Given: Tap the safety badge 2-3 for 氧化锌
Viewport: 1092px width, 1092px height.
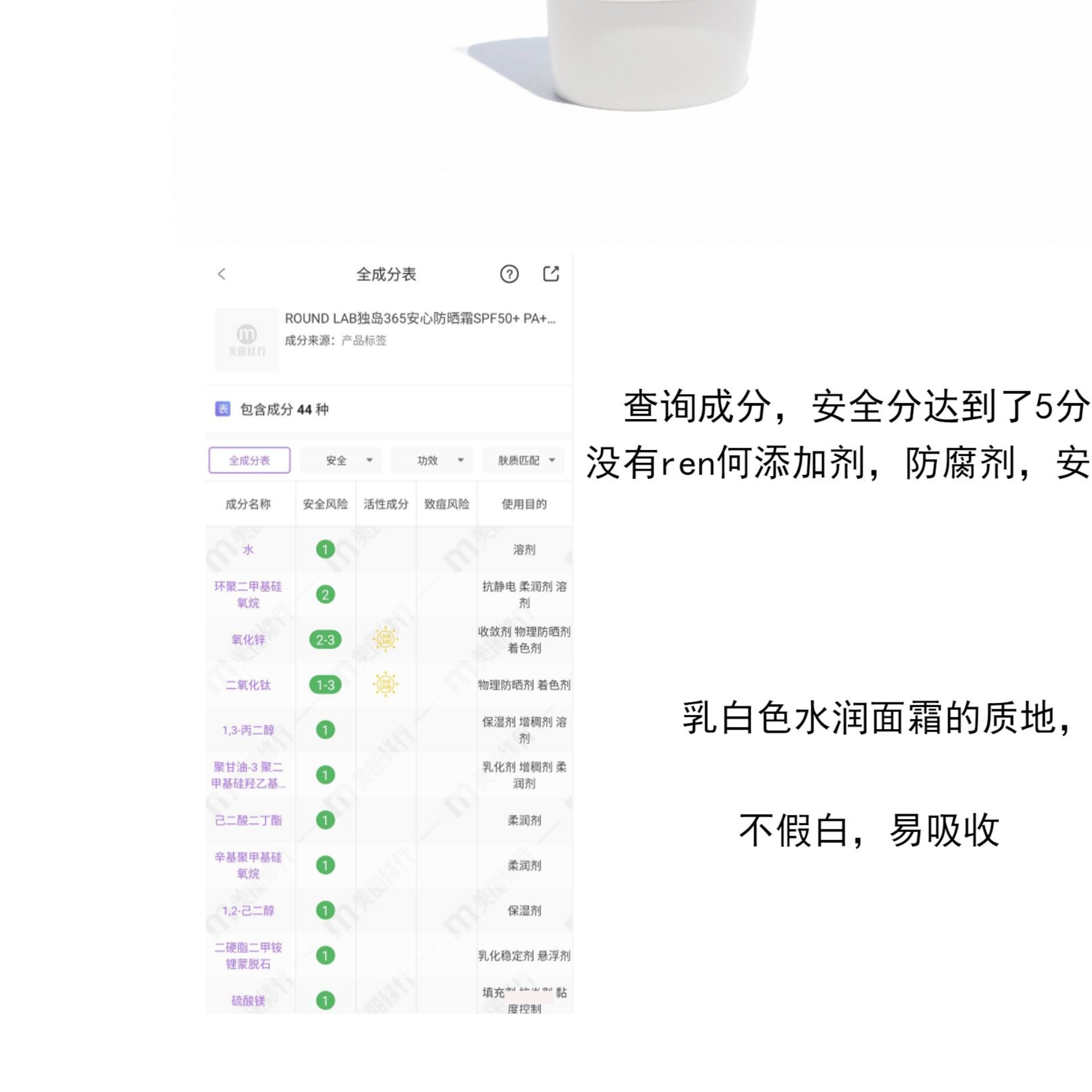Looking at the screenshot, I should [x=325, y=640].
